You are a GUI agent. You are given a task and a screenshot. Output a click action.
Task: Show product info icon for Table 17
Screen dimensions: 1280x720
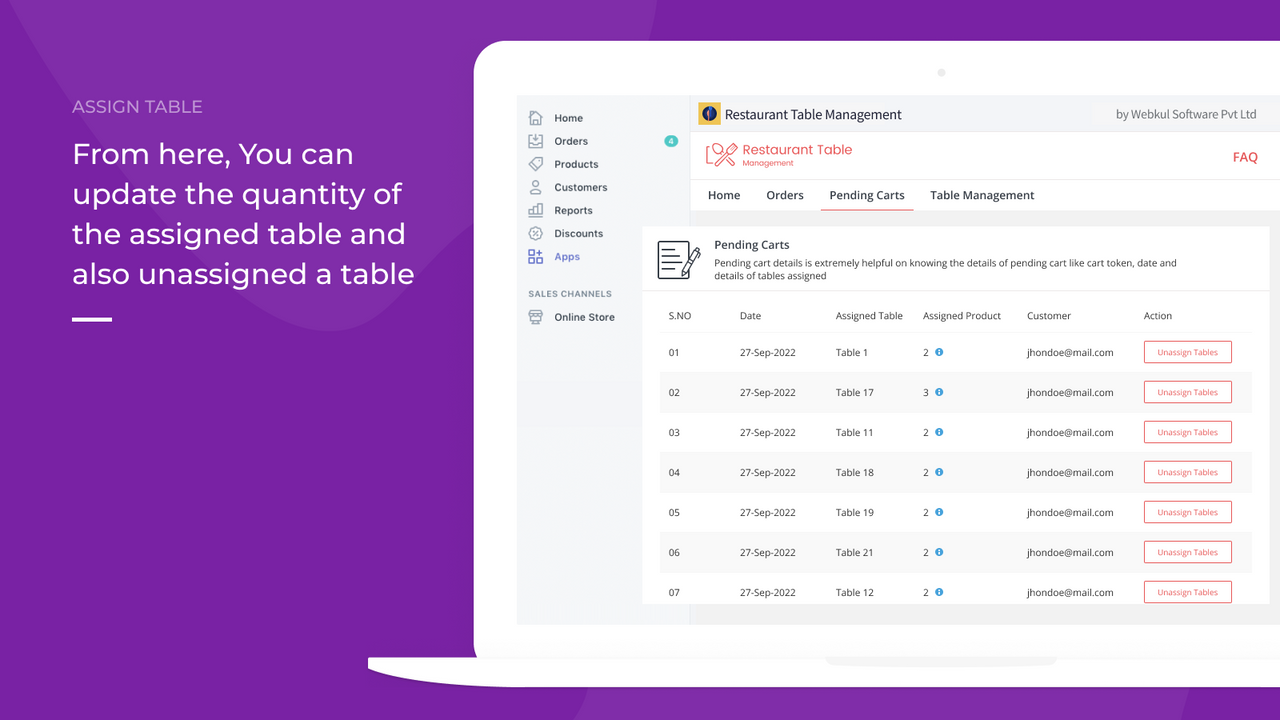[939, 392]
